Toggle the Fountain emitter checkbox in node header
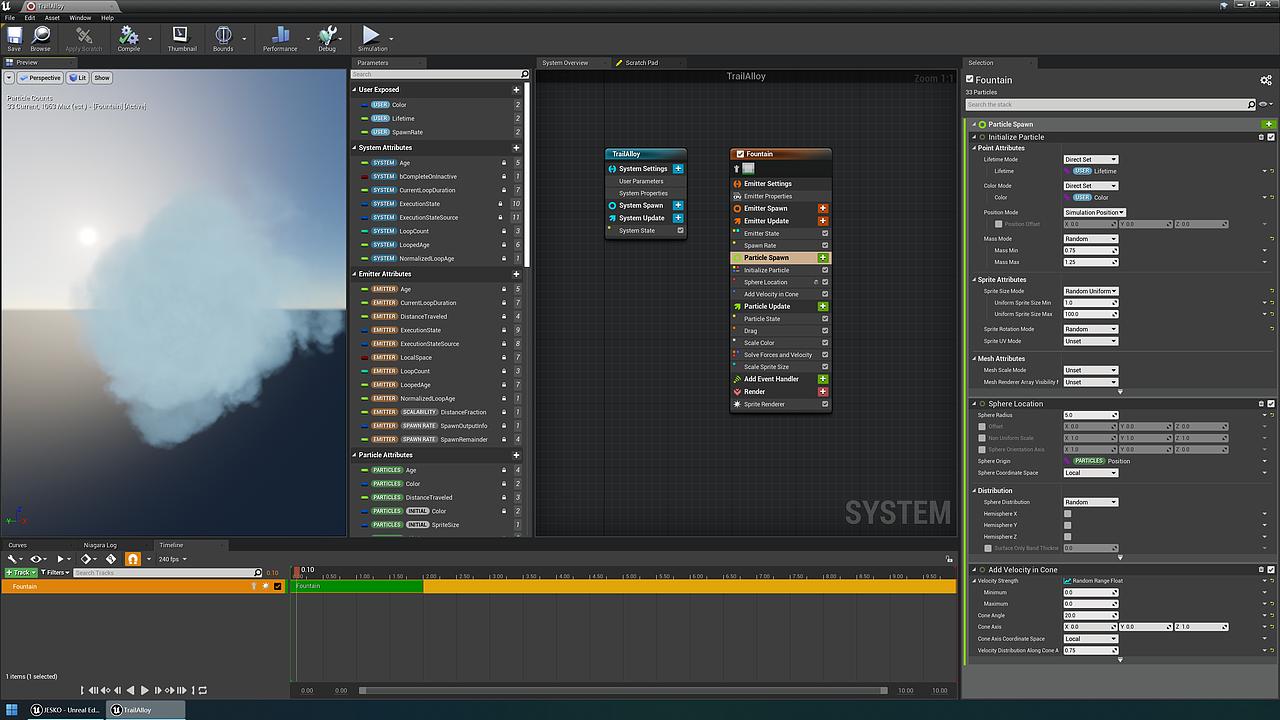The image size is (1280, 720). coord(740,154)
